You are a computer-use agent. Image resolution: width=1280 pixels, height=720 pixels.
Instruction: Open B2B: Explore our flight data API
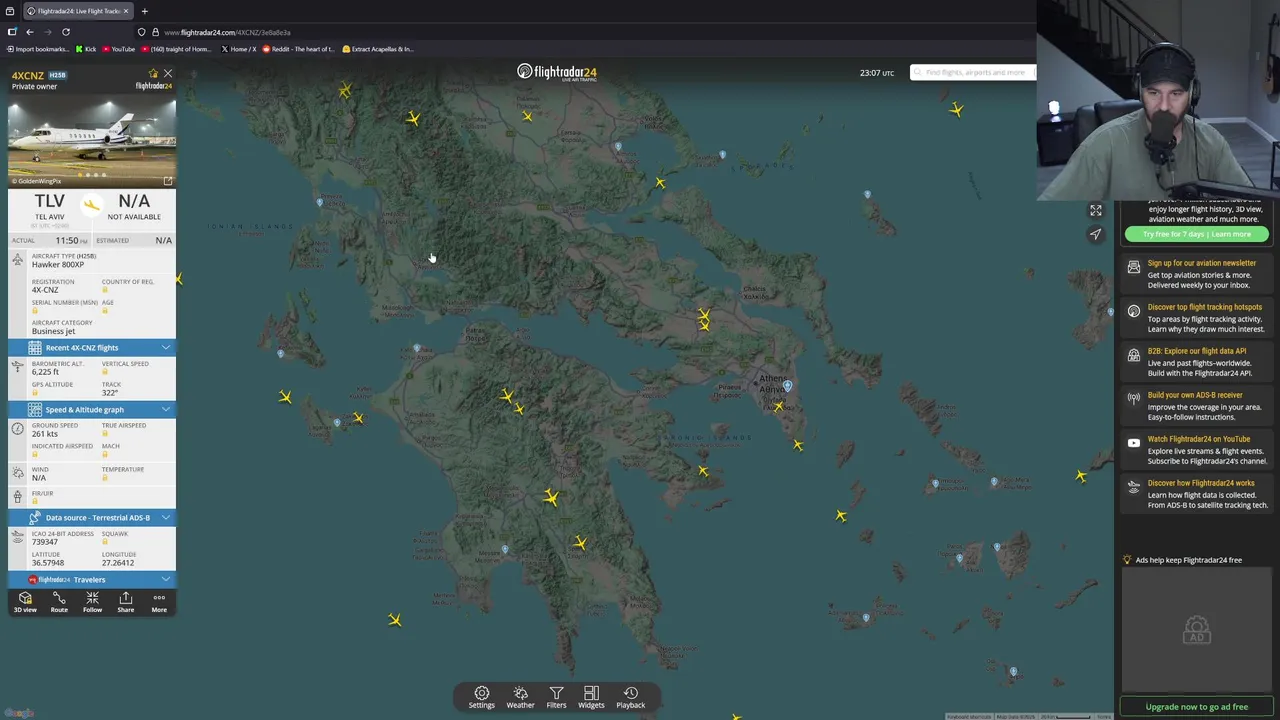tap(1196, 362)
